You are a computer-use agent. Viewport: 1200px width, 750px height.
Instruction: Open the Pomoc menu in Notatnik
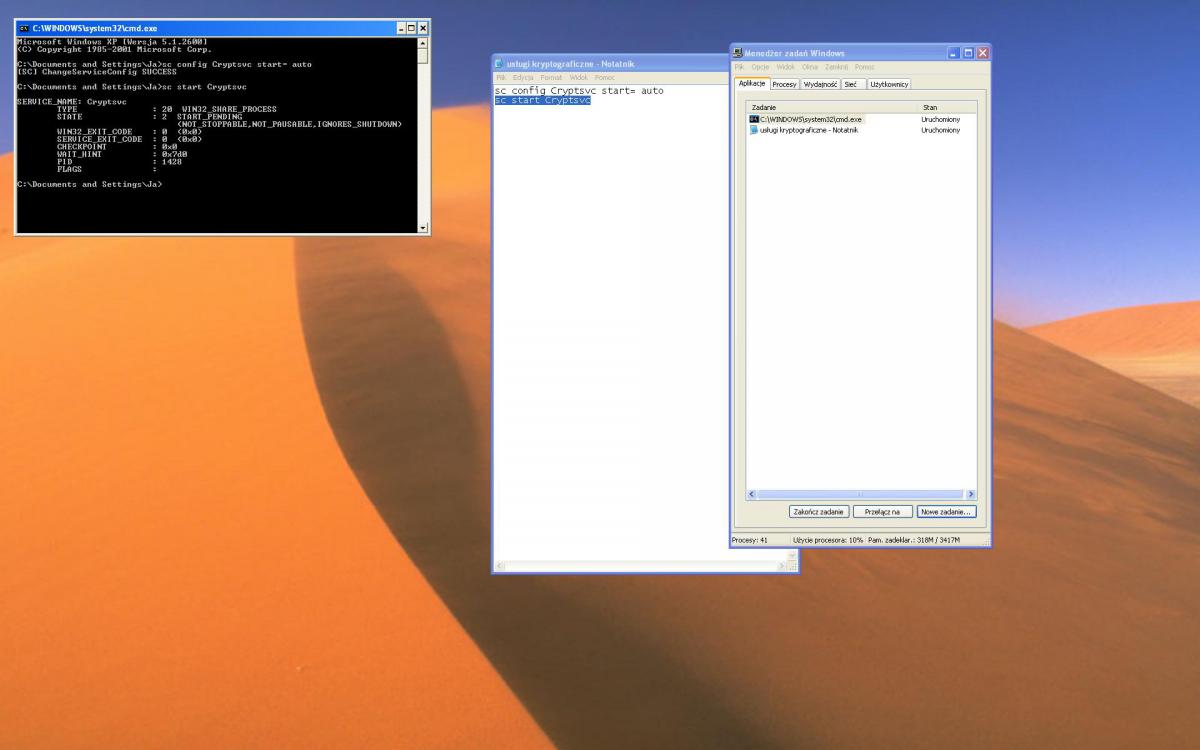[x=605, y=77]
